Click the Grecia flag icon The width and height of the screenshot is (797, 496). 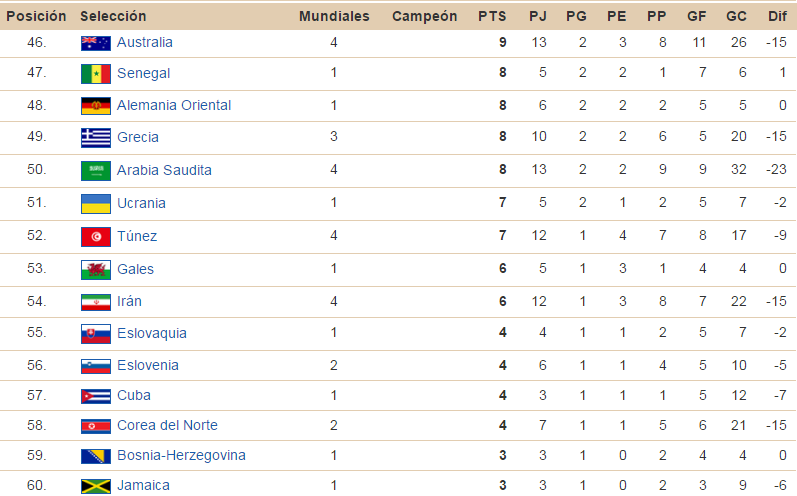click(96, 138)
